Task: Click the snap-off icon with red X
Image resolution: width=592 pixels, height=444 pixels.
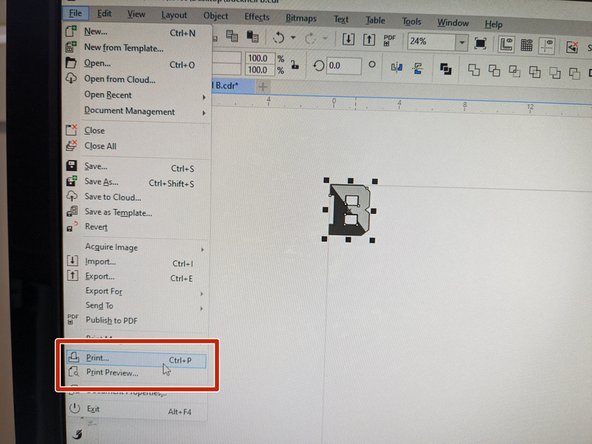Action: point(572,47)
